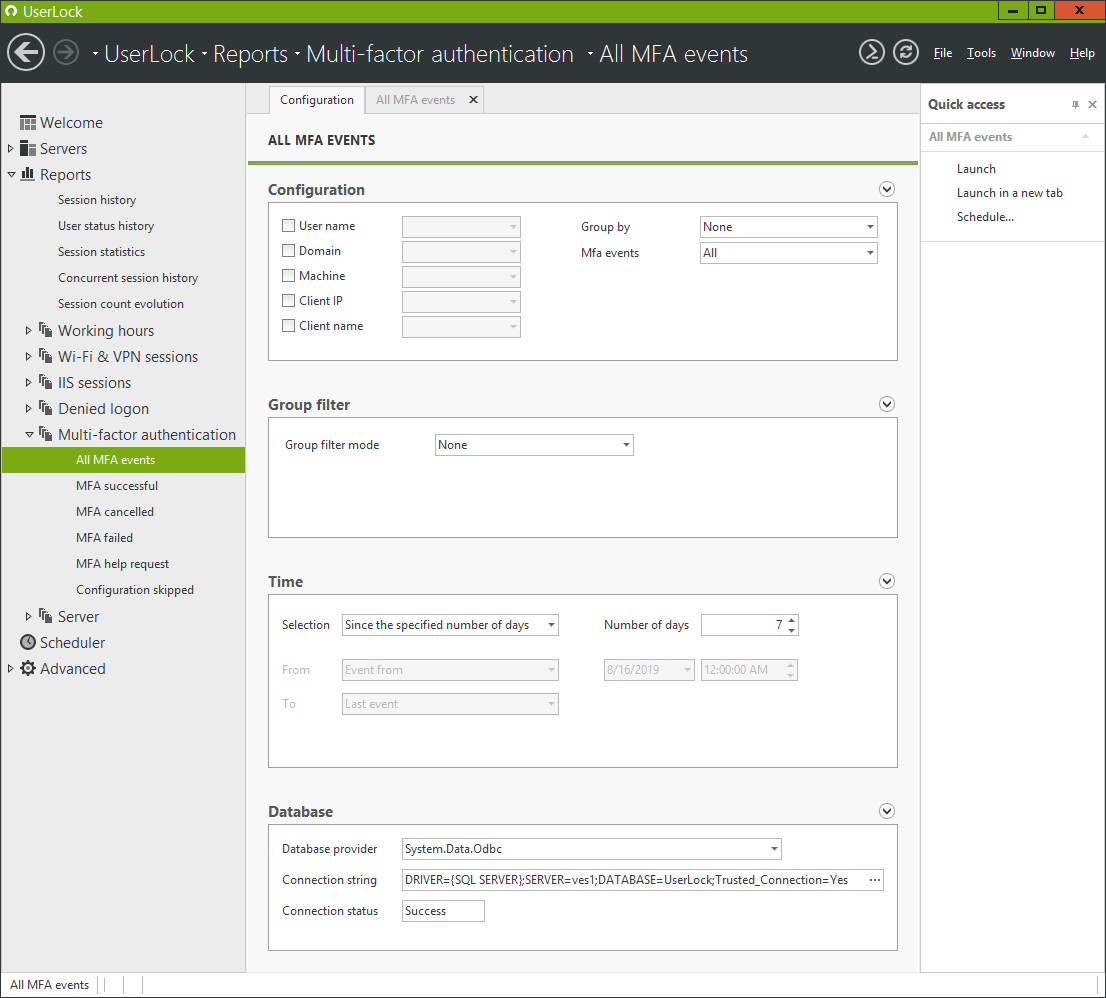
Task: Click Launch in Quick access
Action: 976,169
